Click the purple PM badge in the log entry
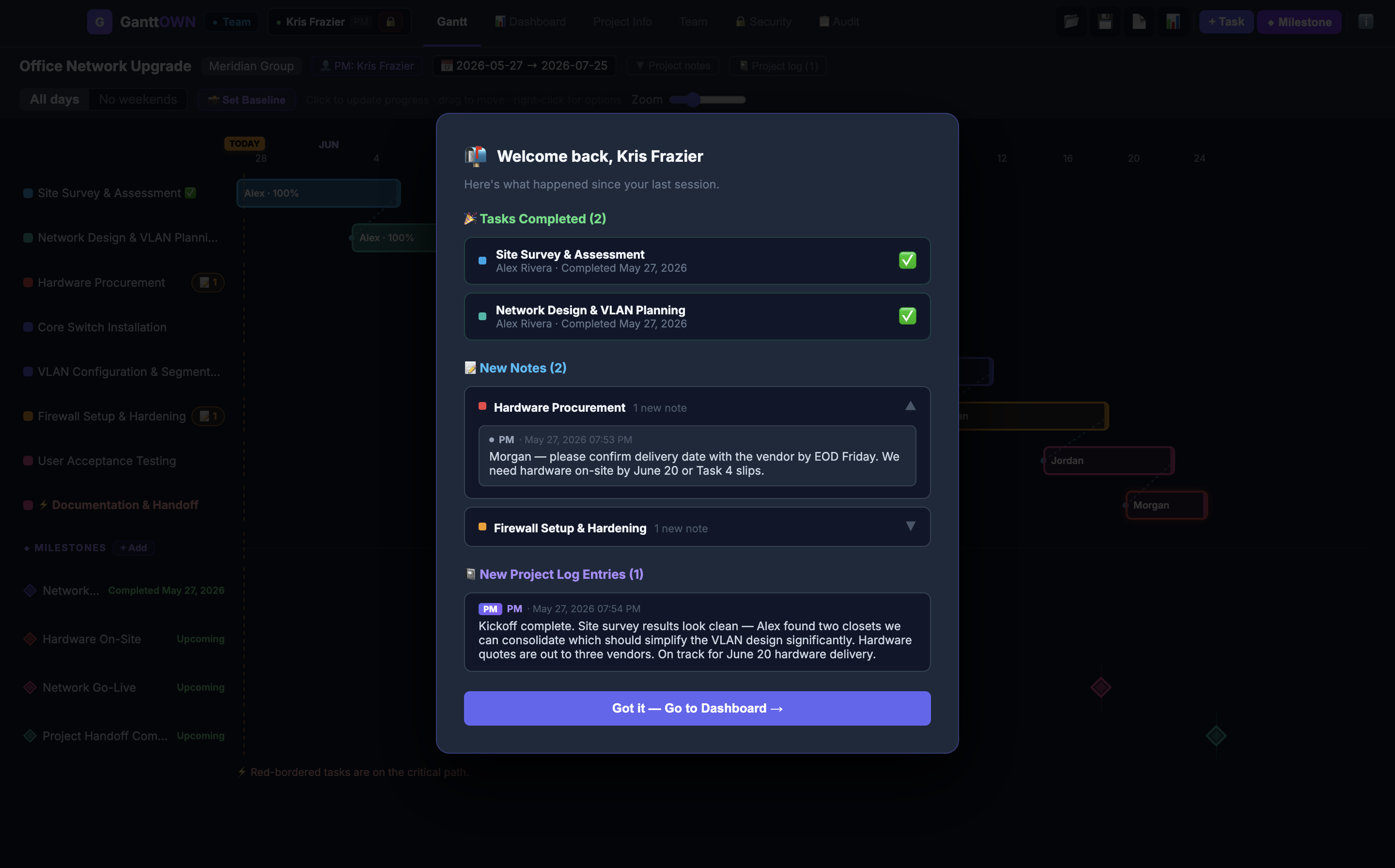Screen dimensions: 1395x868 (490, 609)
